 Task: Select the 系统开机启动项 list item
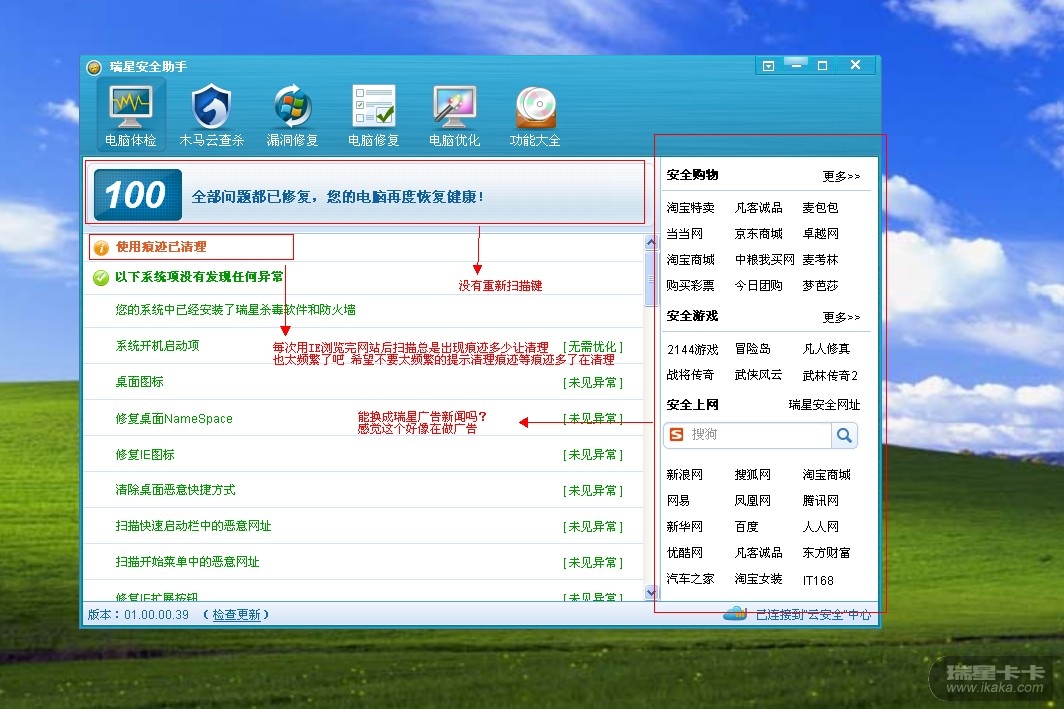coord(157,345)
